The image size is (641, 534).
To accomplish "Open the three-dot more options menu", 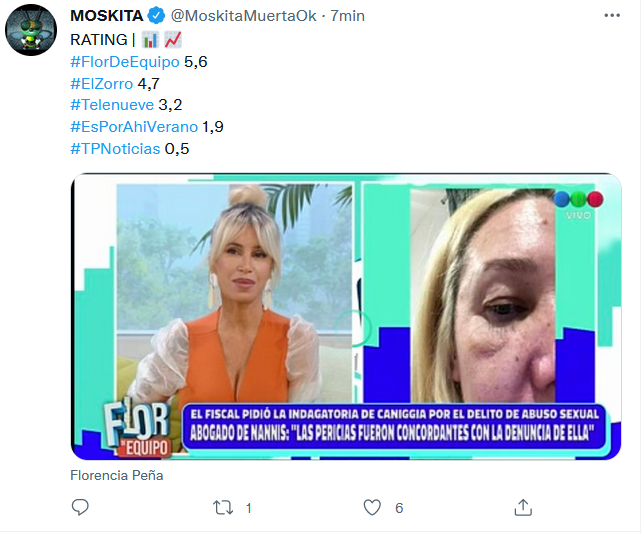I will (612, 16).
